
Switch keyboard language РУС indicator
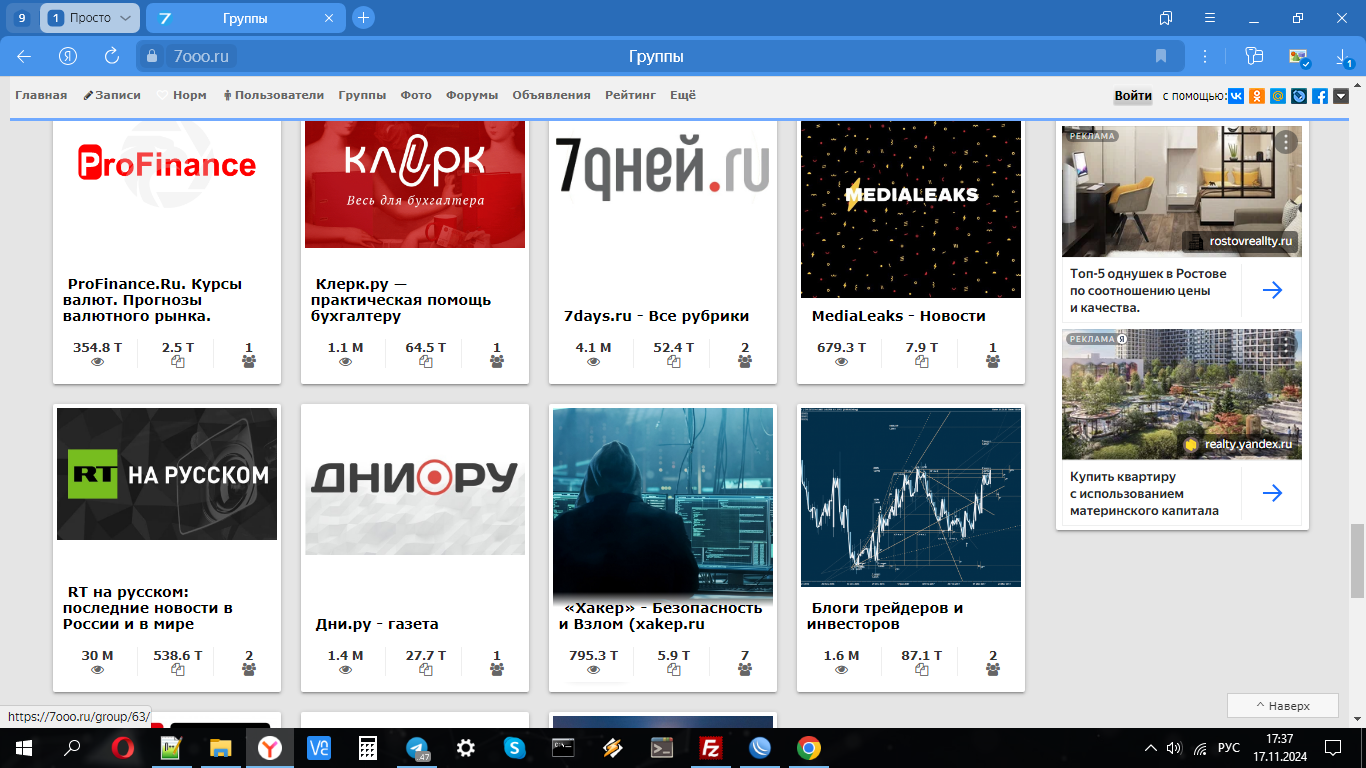[x=1229, y=748]
